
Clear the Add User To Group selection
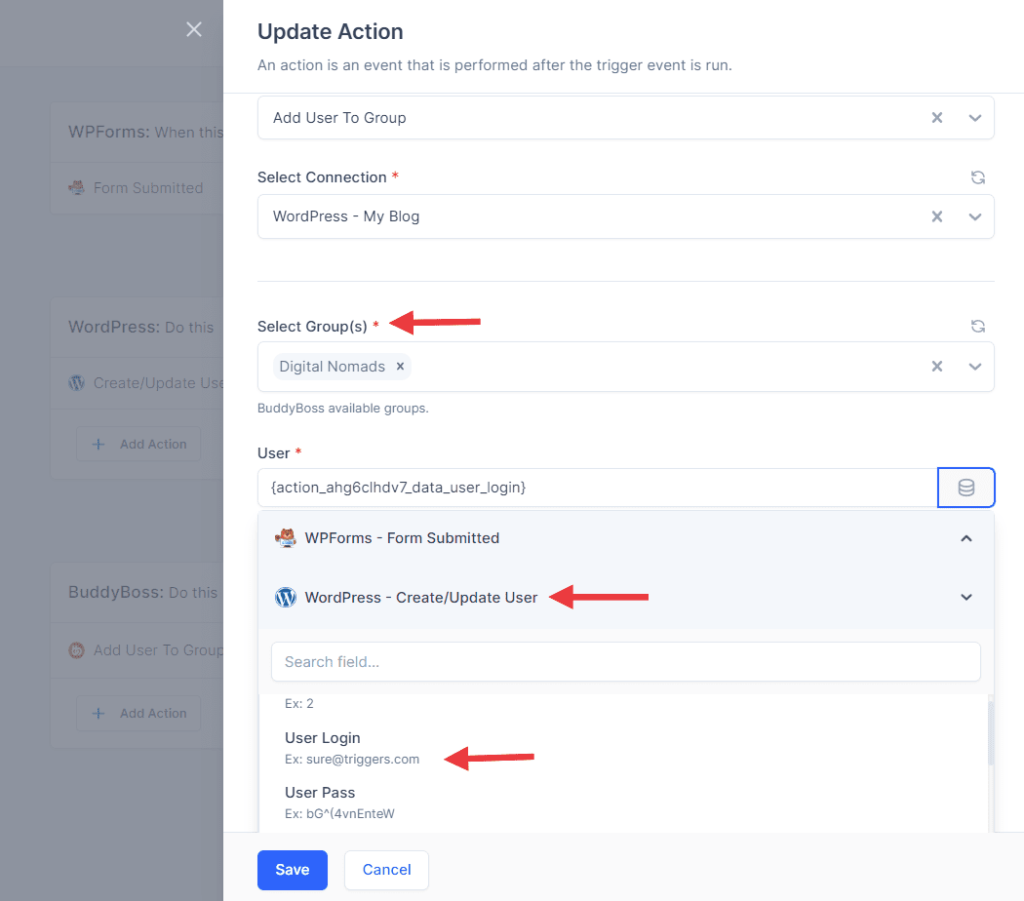[x=937, y=118]
